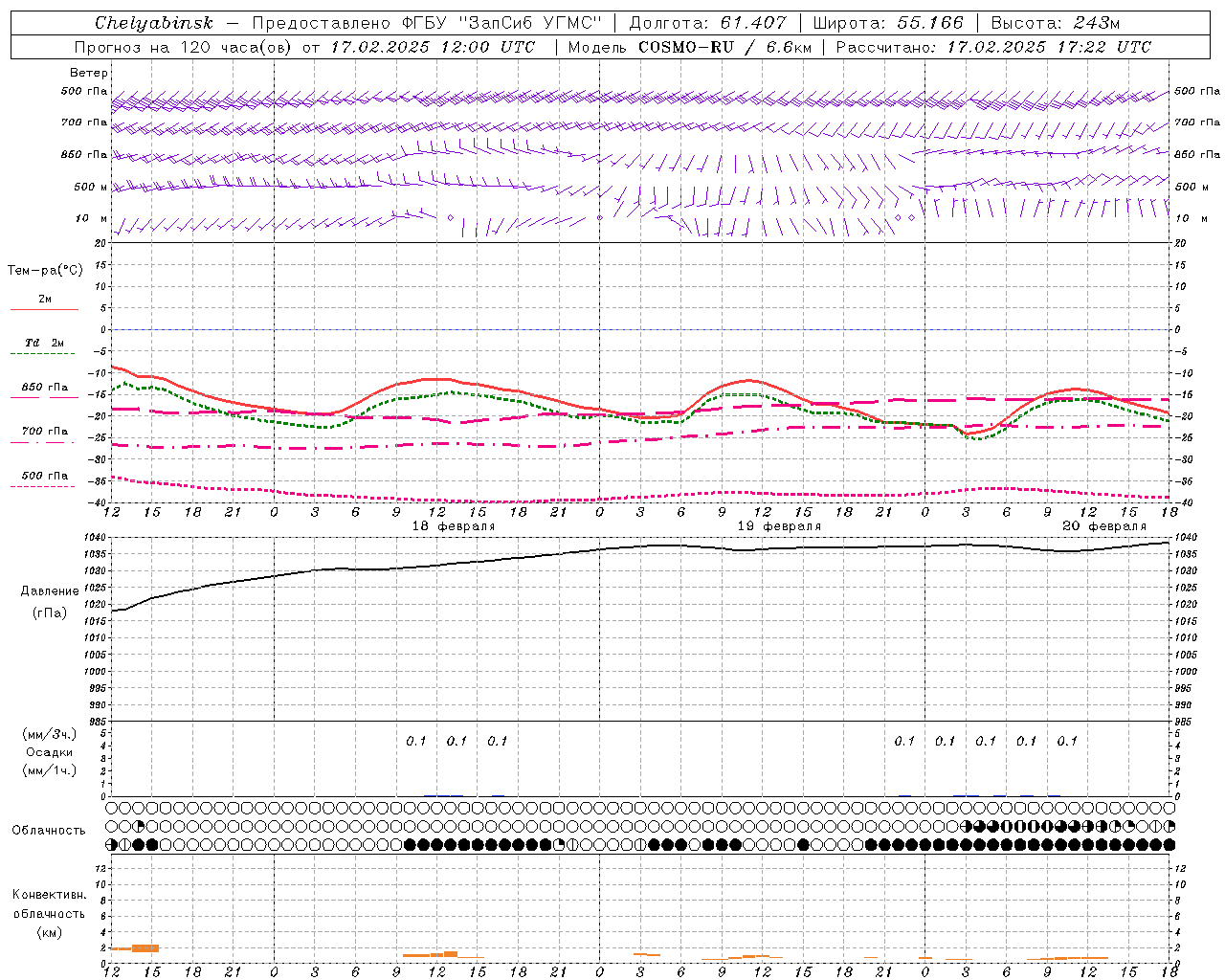
Task: Click the Широта: 55.166 value
Action: [x=888, y=23]
